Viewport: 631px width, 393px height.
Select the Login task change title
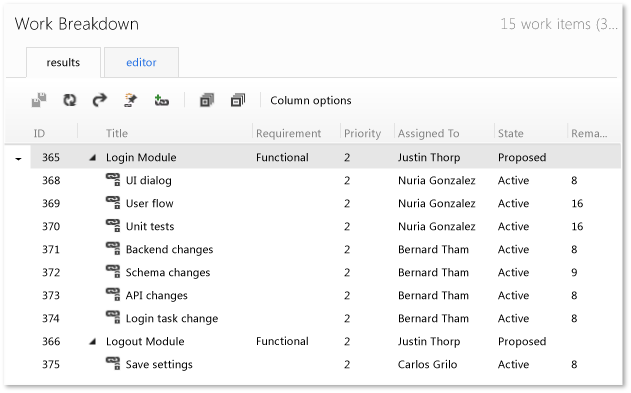[172, 318]
